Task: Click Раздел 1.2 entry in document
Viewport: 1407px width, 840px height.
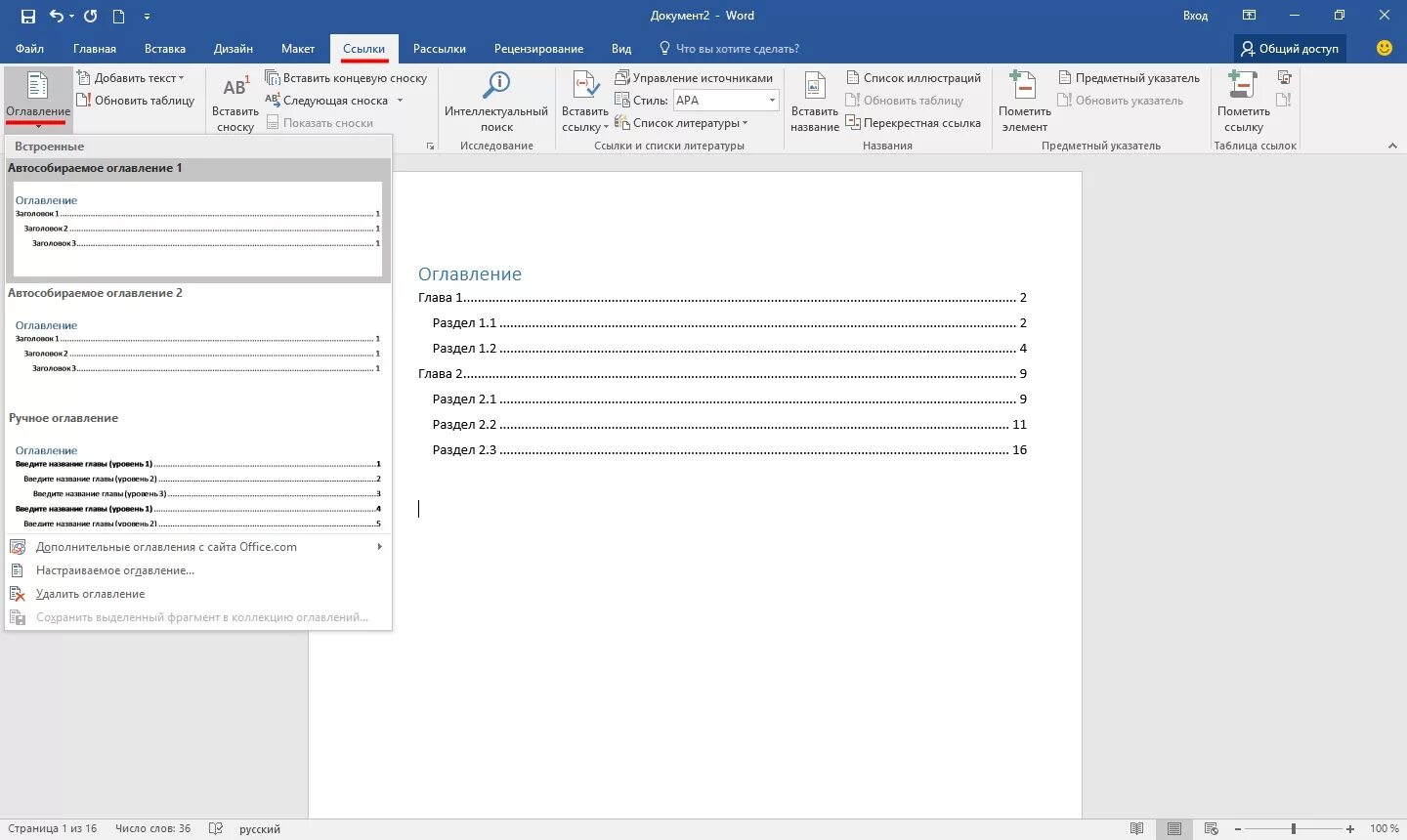Action: [729, 349]
